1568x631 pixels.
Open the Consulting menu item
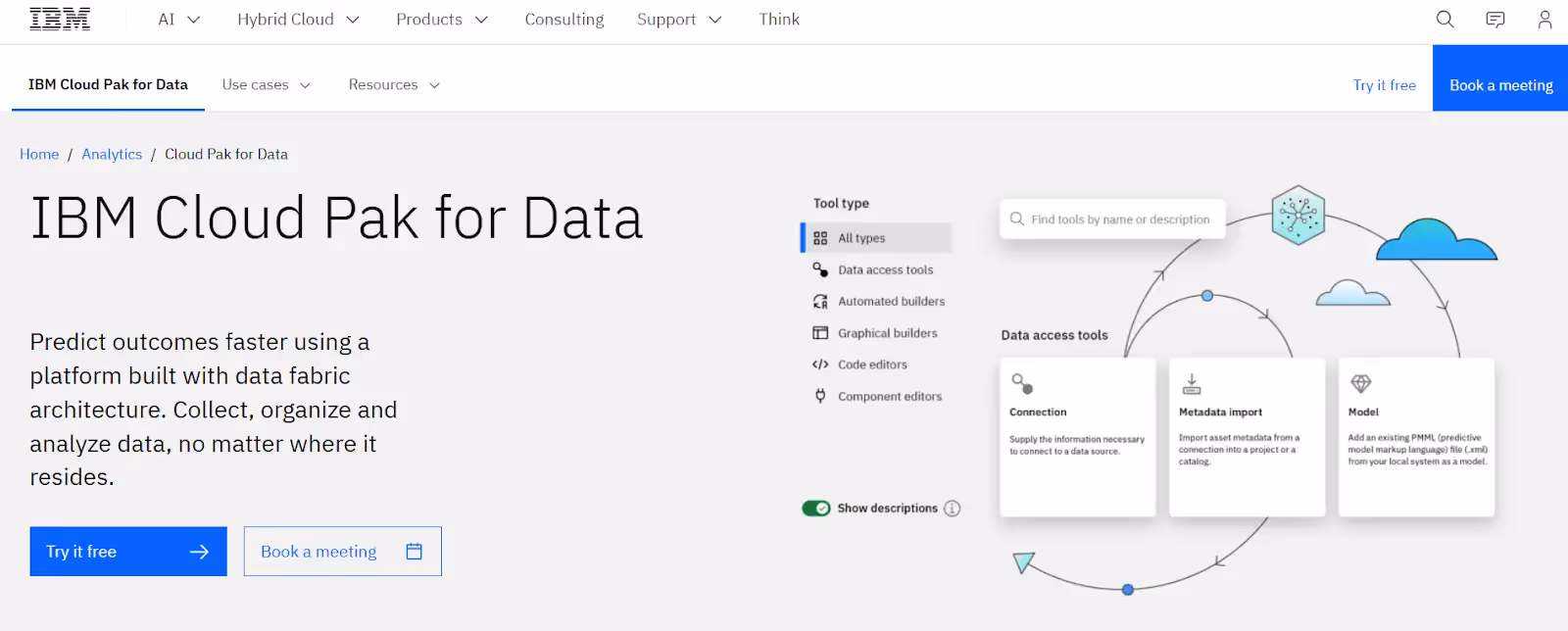click(564, 20)
